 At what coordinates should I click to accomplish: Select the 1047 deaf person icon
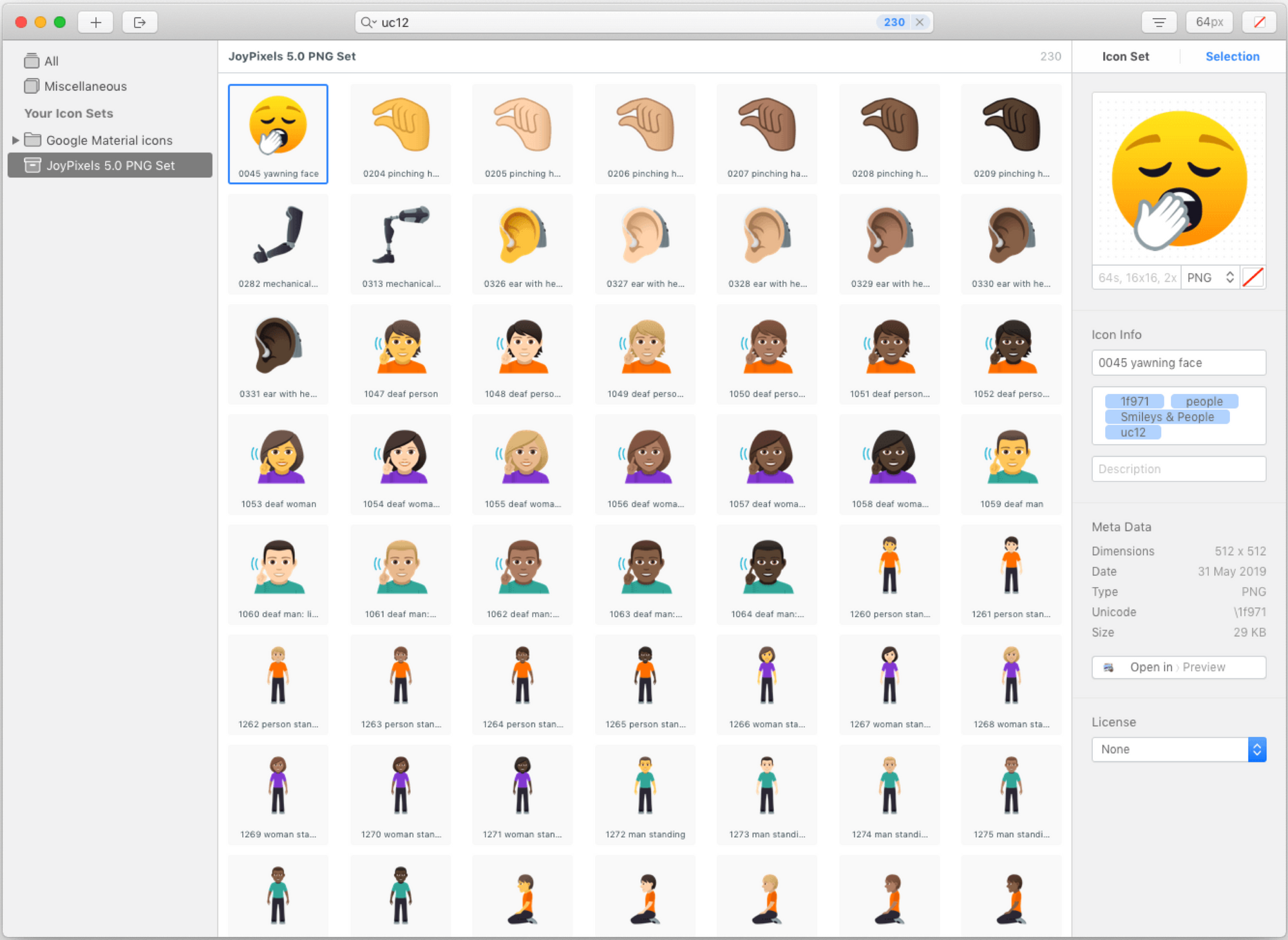tap(401, 355)
